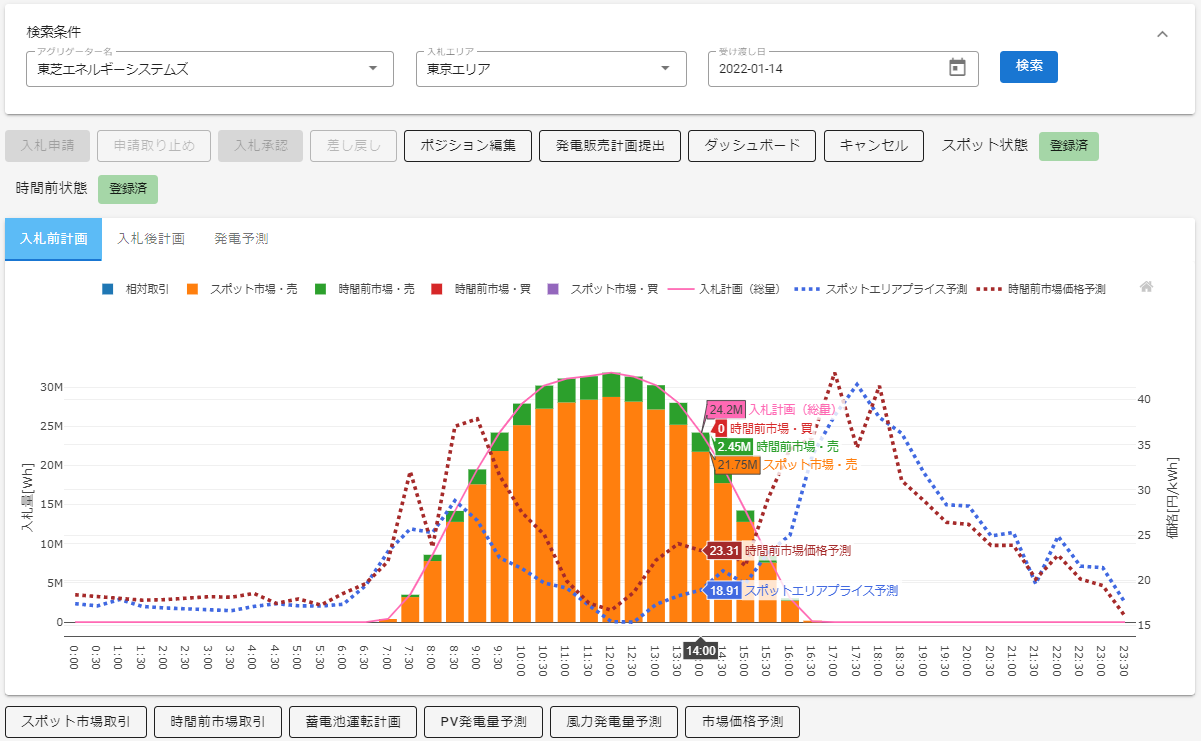This screenshot has height=741, width=1201.
Task: Click the home icon to reset chart zoom
Action: tap(1146, 287)
